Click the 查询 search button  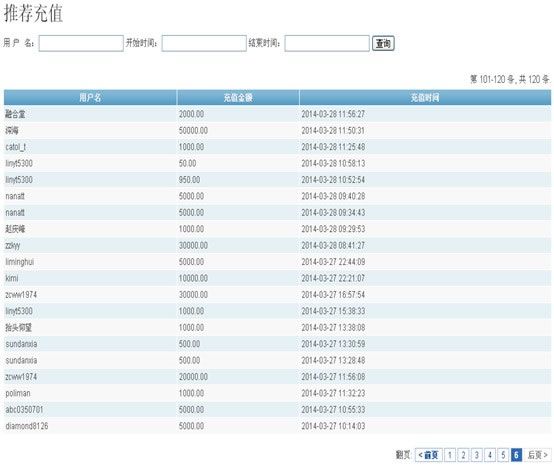pyautogui.click(x=383, y=43)
